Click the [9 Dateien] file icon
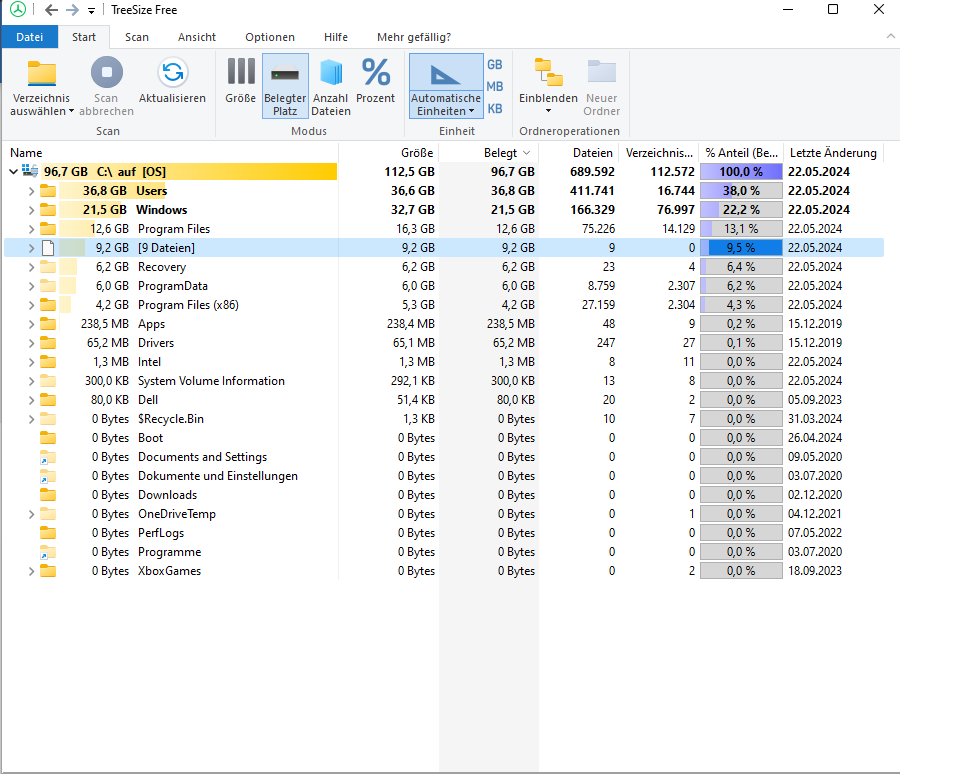The height and width of the screenshot is (774, 960). click(48, 247)
